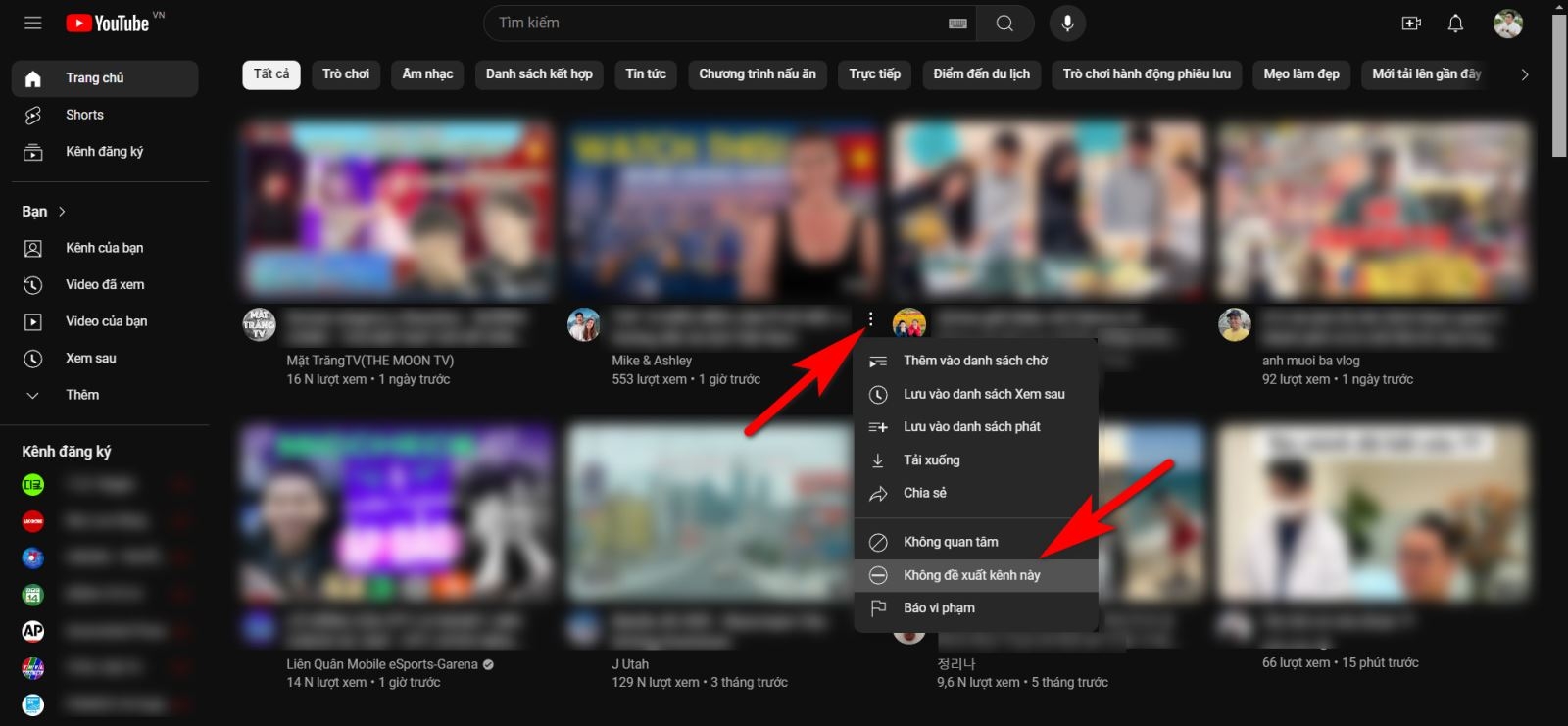Screen dimensions: 1568x726
Task: Select Báo vi phạm
Action: [x=976, y=608]
